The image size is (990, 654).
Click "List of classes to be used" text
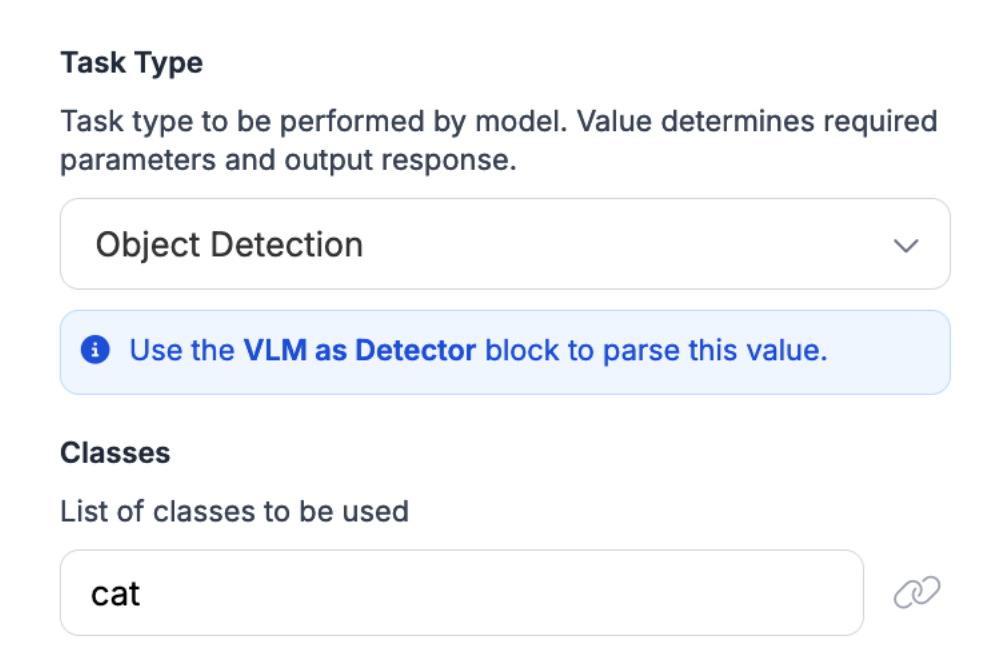coord(234,512)
